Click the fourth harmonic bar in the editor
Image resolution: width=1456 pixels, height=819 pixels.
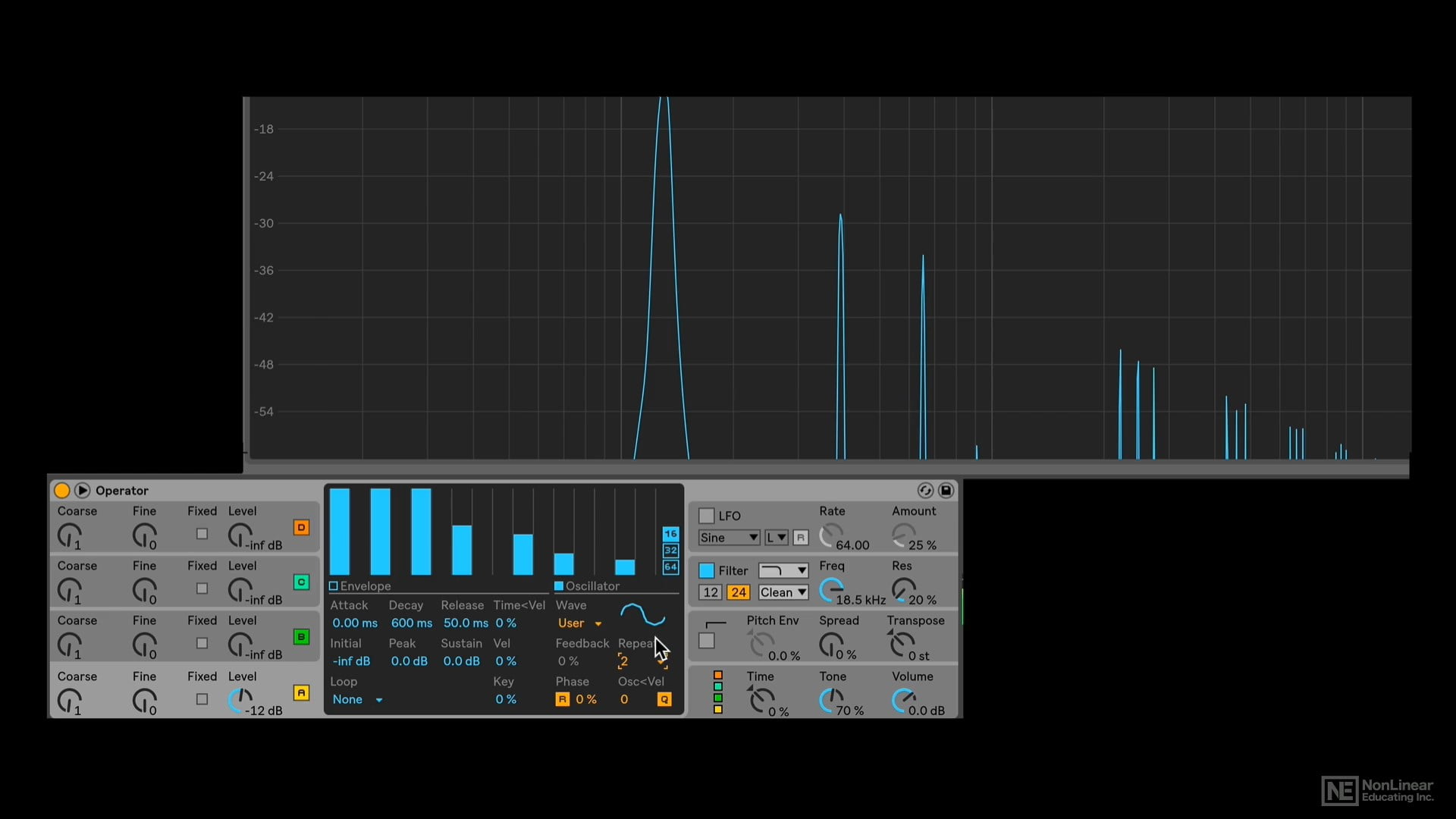462,550
